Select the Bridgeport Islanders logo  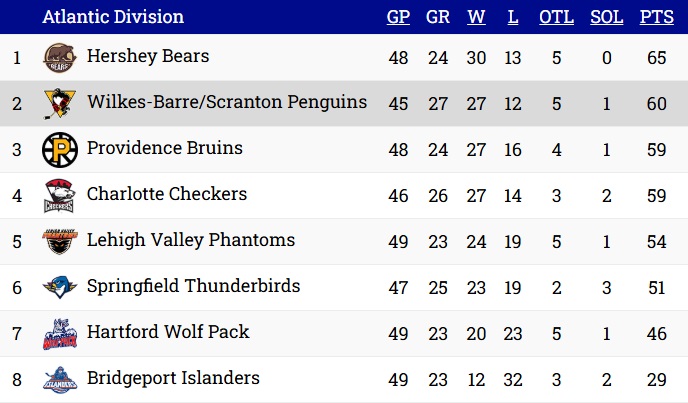(x=60, y=379)
